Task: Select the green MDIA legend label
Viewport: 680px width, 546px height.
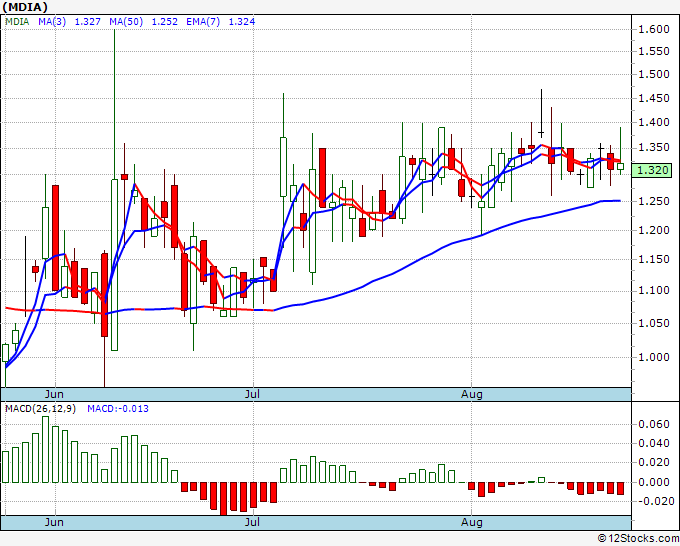Action: point(17,22)
